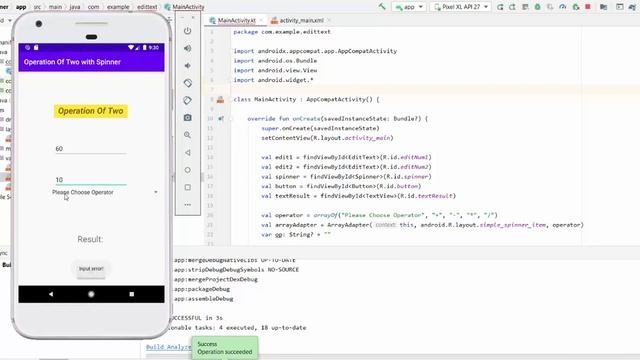Screen dimensions: 640x360
Task: Click the app:assembleDebug build output line
Action: tap(204, 299)
